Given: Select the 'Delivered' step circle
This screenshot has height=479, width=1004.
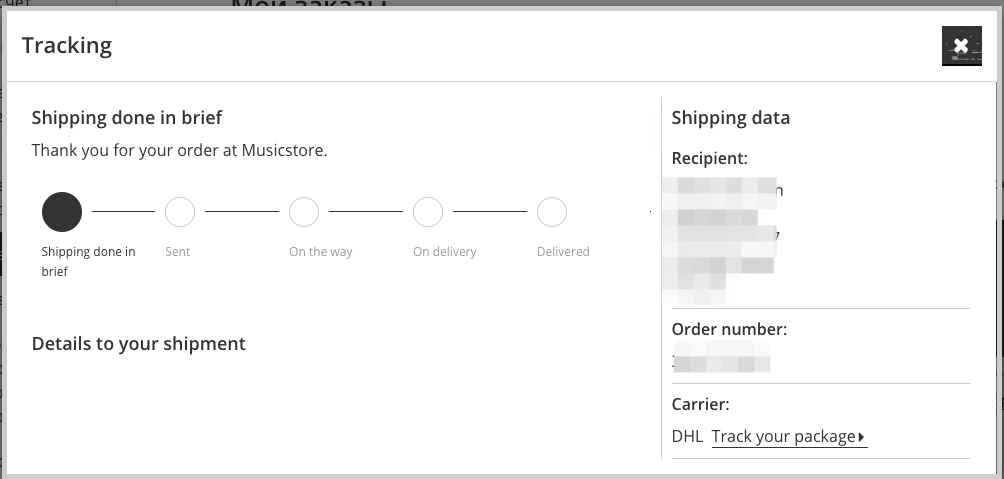Looking at the screenshot, I should pyautogui.click(x=552, y=212).
